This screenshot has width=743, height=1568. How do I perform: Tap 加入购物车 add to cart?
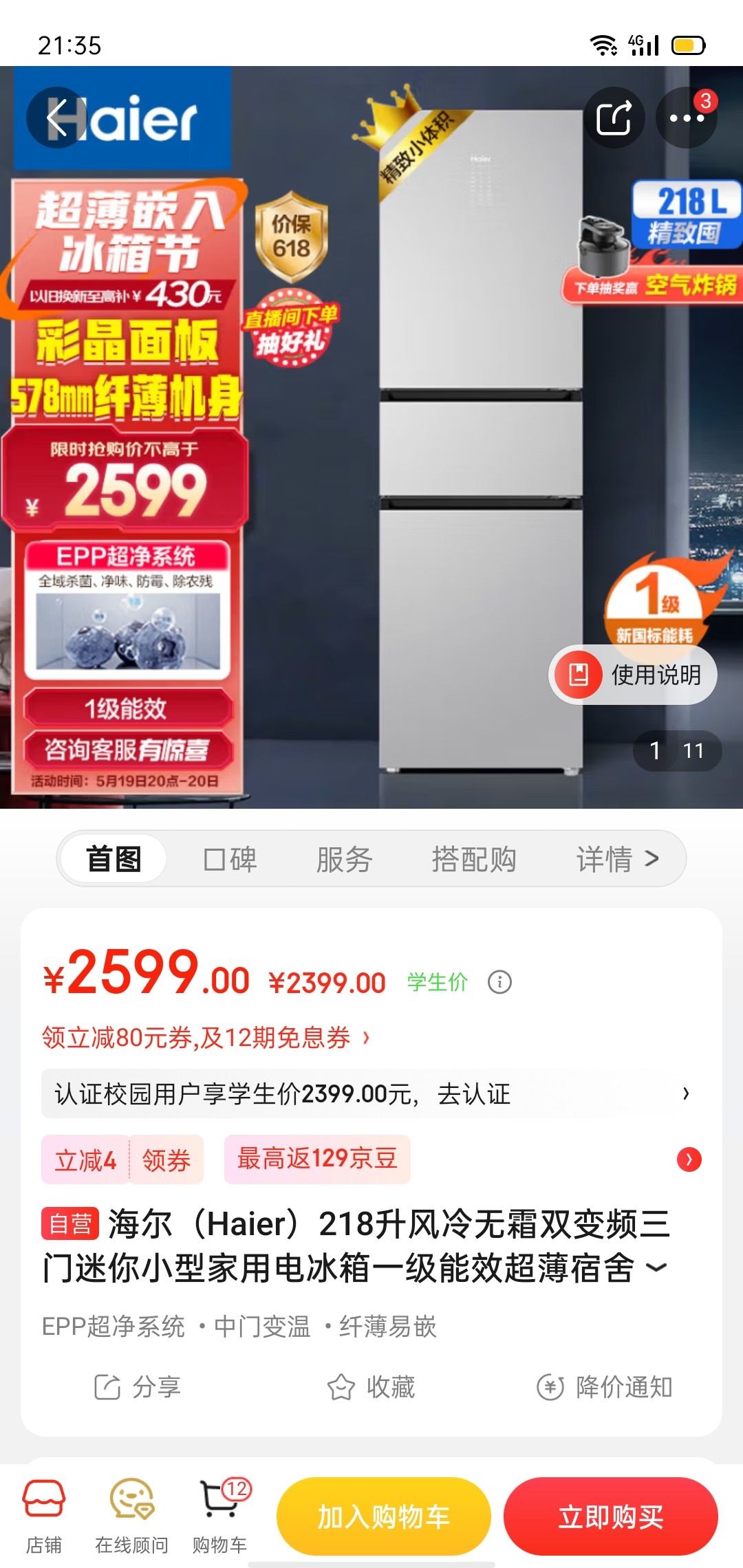coord(384,1516)
